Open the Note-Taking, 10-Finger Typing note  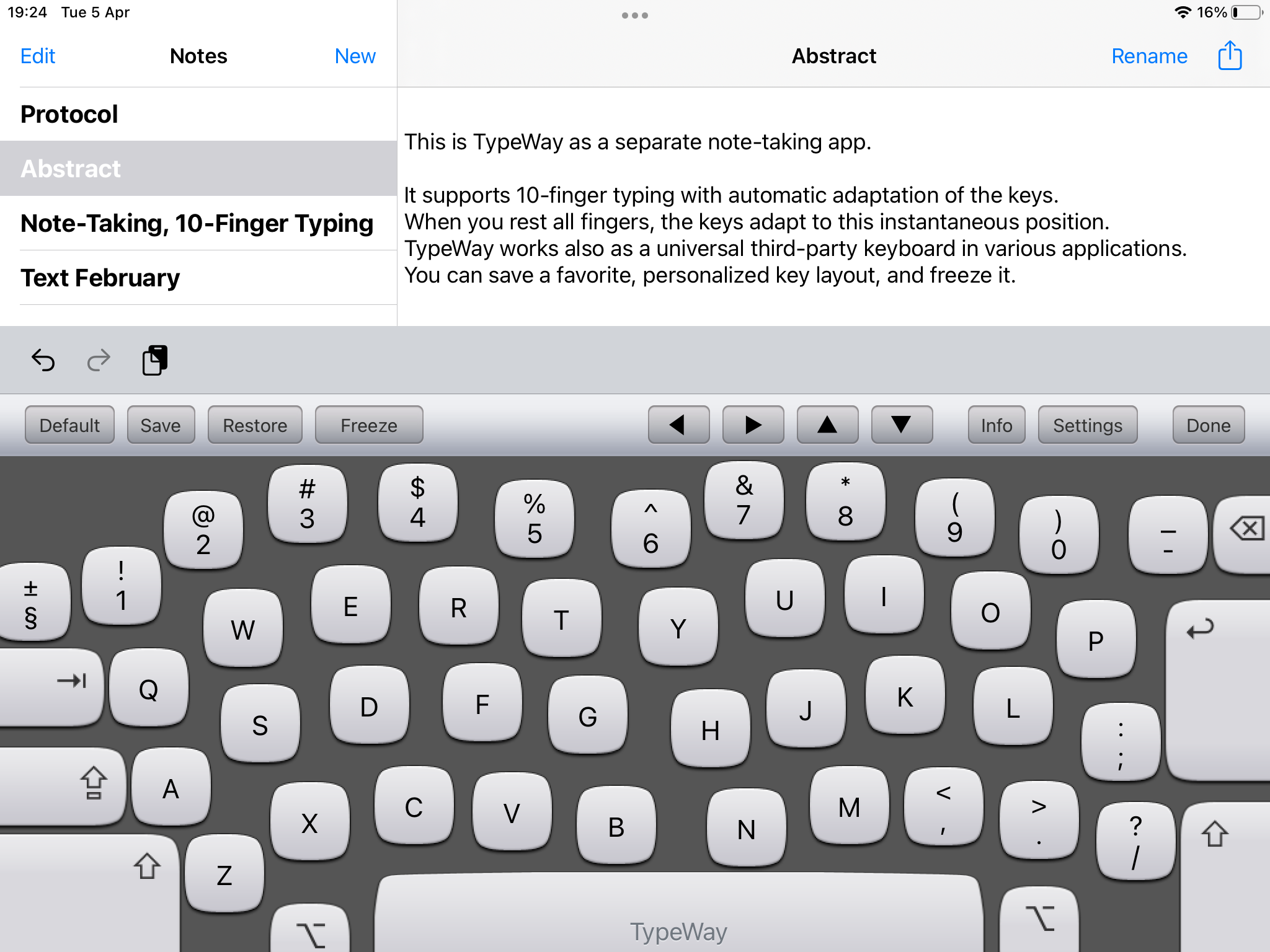click(198, 223)
